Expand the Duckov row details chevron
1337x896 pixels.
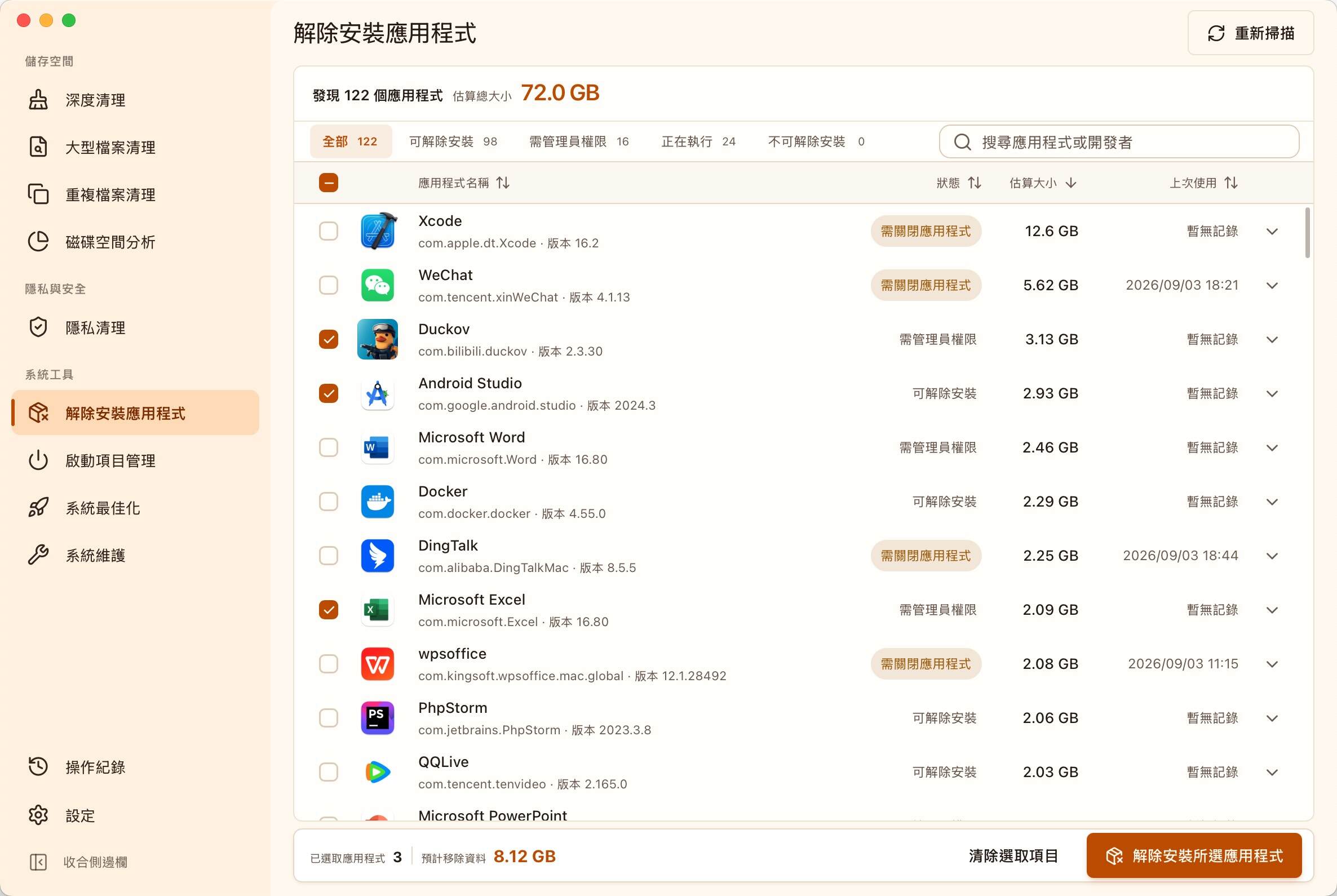tap(1272, 339)
